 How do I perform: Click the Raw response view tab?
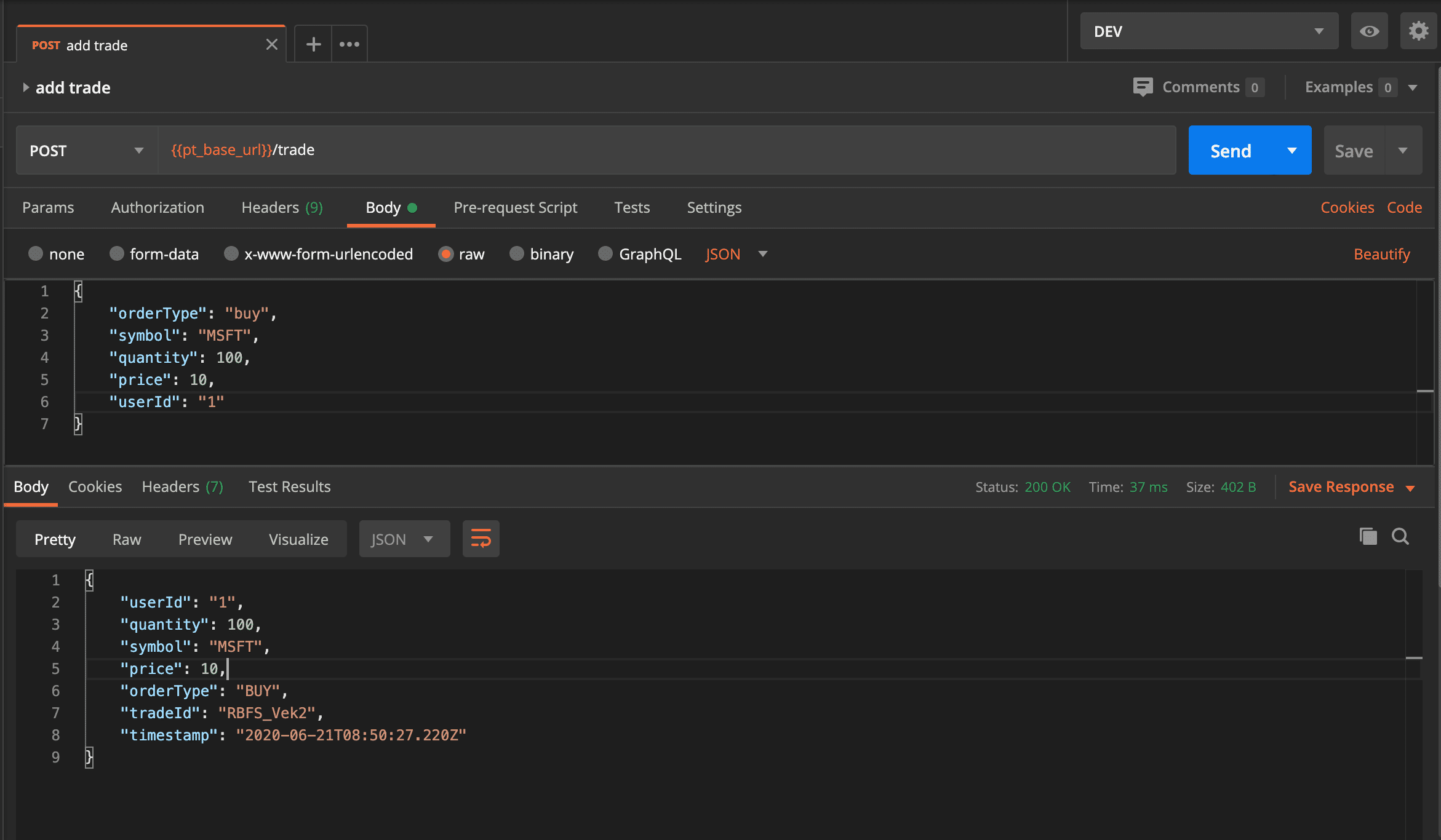coord(127,539)
